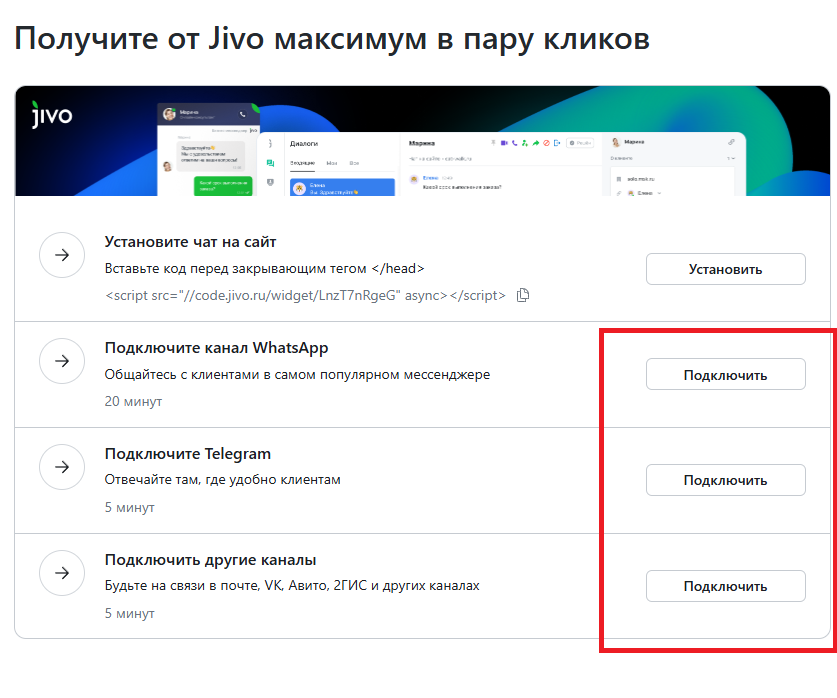
Task: Click the heading Подключите Telegram
Action: click(x=188, y=454)
